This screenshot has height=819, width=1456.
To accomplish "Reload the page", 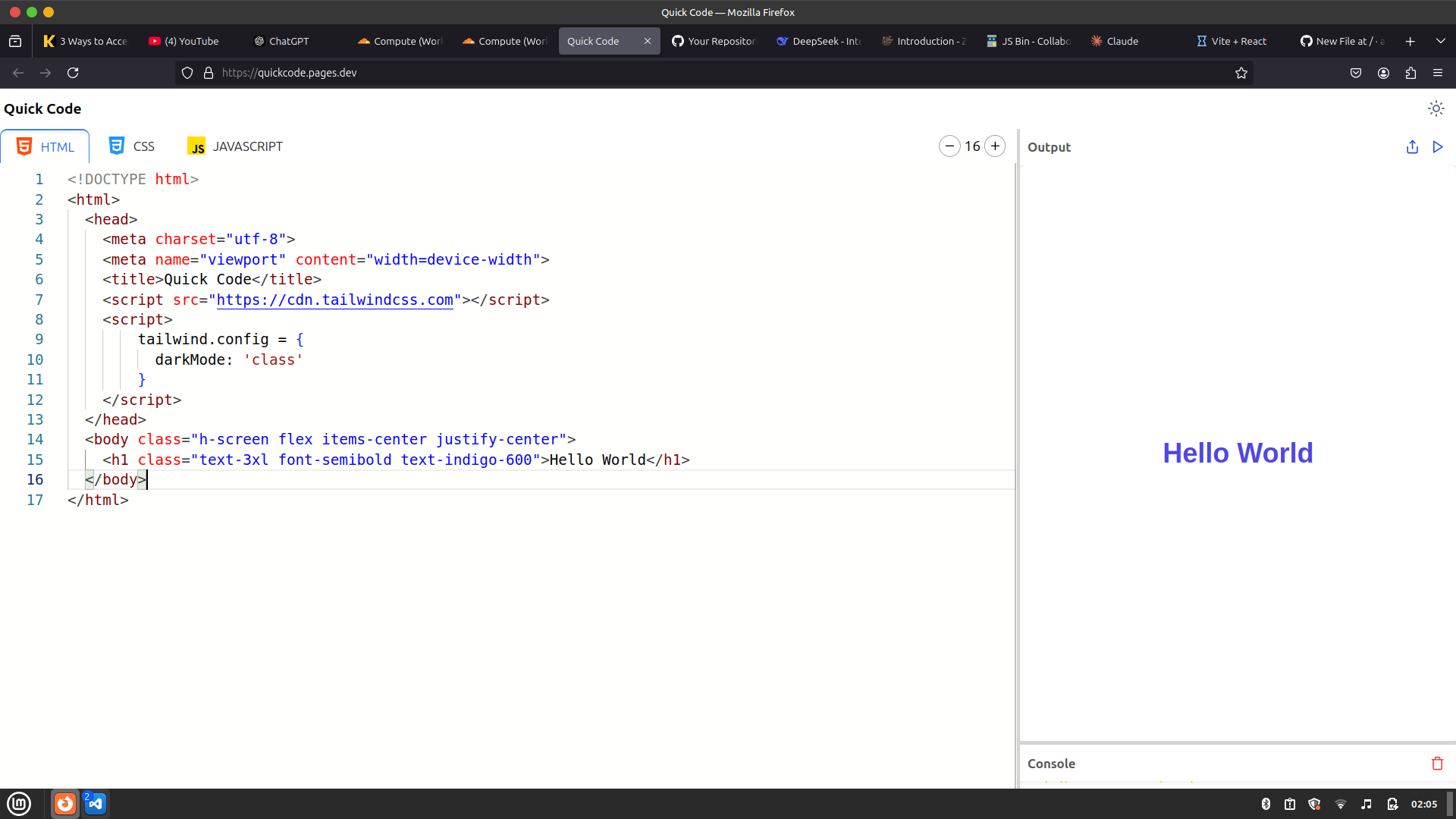I will click(73, 73).
